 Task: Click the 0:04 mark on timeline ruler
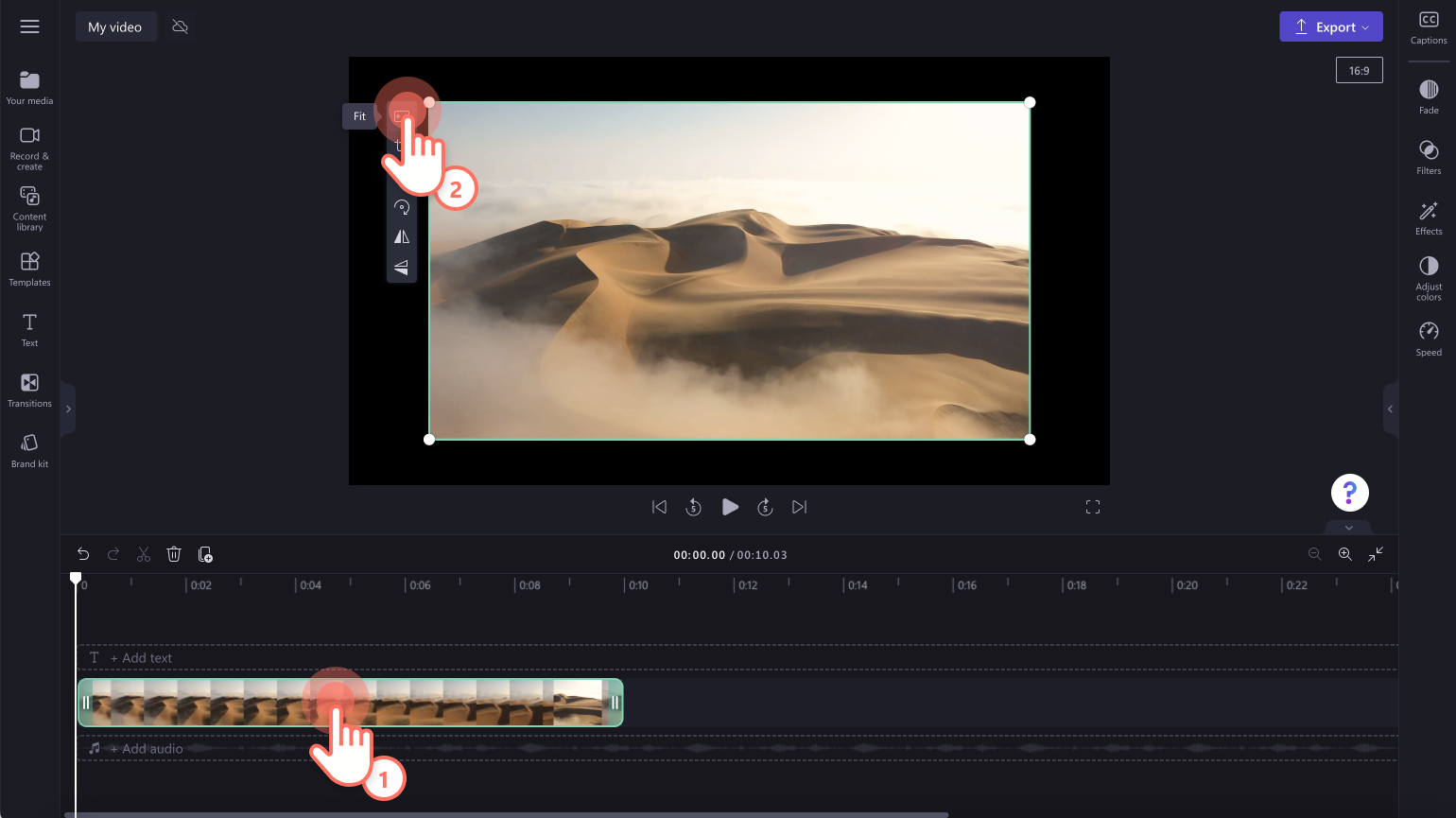click(310, 585)
